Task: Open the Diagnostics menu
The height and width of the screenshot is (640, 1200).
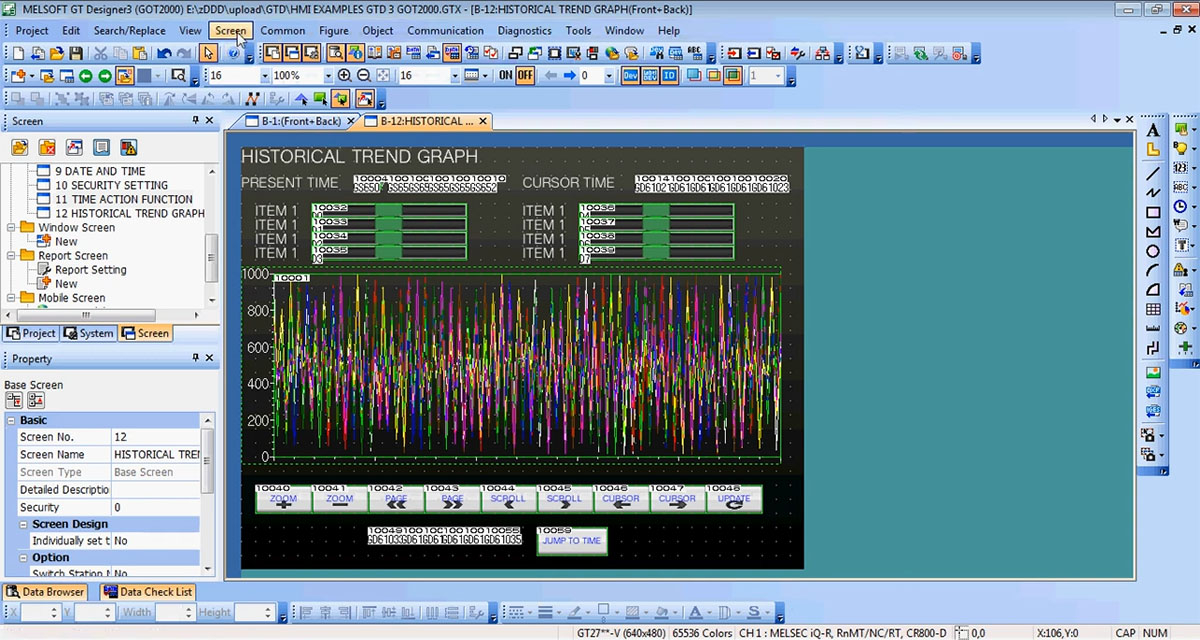Action: pos(524,30)
